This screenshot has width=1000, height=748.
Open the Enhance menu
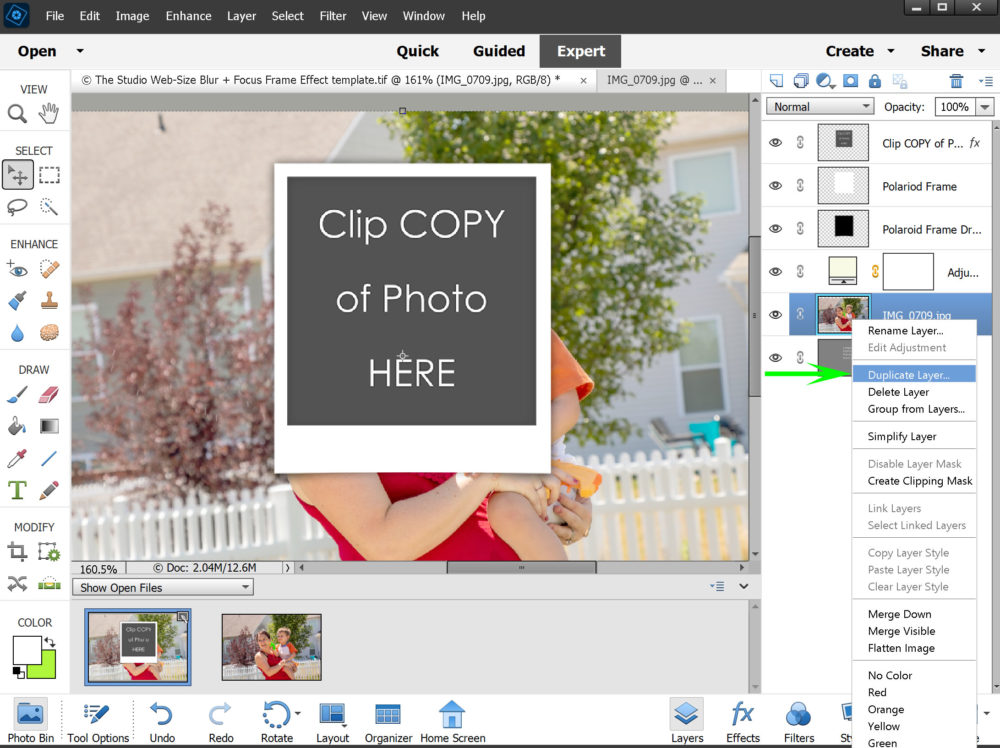tap(188, 16)
